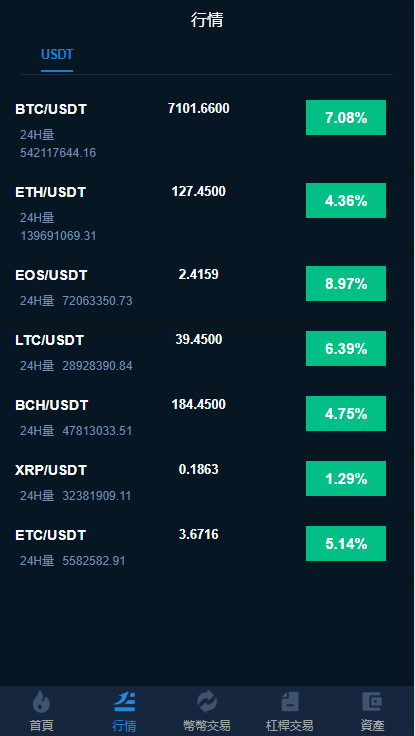
Task: Open LTC/USDT pair row
Action: [x=207, y=353]
